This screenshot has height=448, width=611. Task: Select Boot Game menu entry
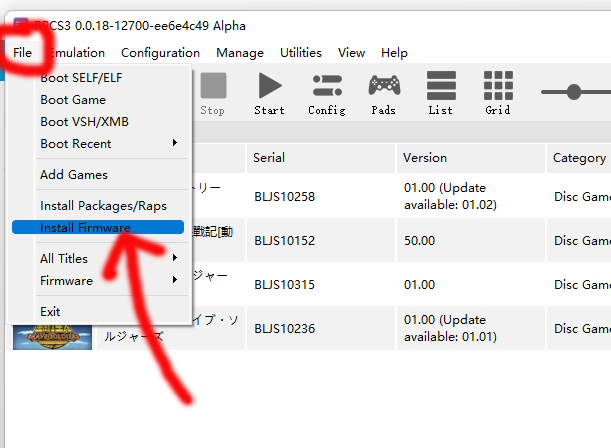click(98, 100)
